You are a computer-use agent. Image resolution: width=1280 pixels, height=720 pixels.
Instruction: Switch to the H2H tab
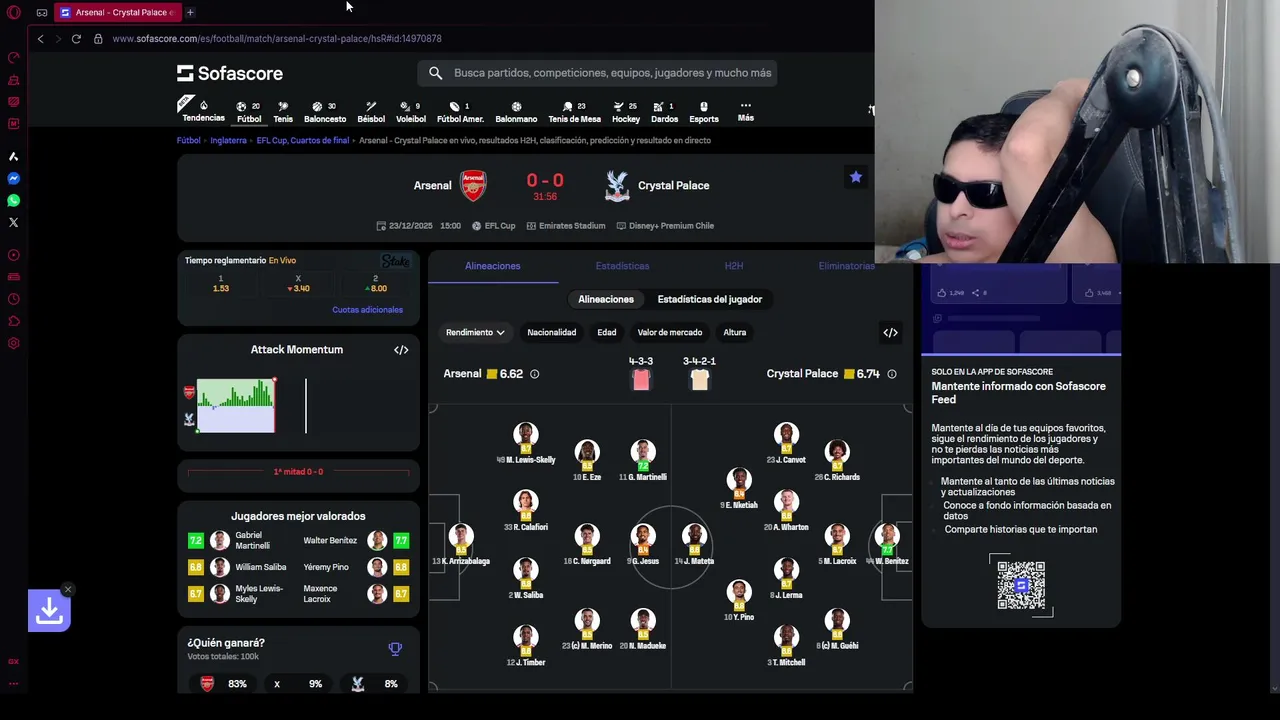(x=734, y=266)
